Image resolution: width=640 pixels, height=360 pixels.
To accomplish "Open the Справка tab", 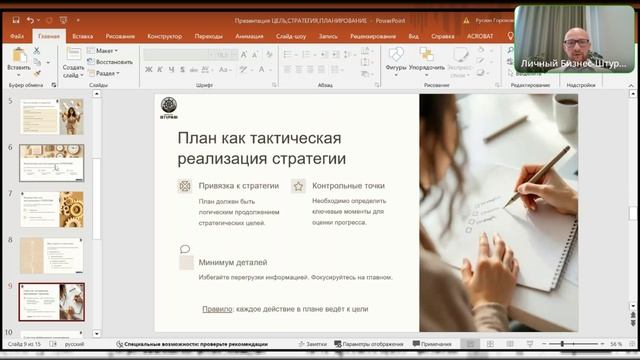I will pyautogui.click(x=442, y=36).
